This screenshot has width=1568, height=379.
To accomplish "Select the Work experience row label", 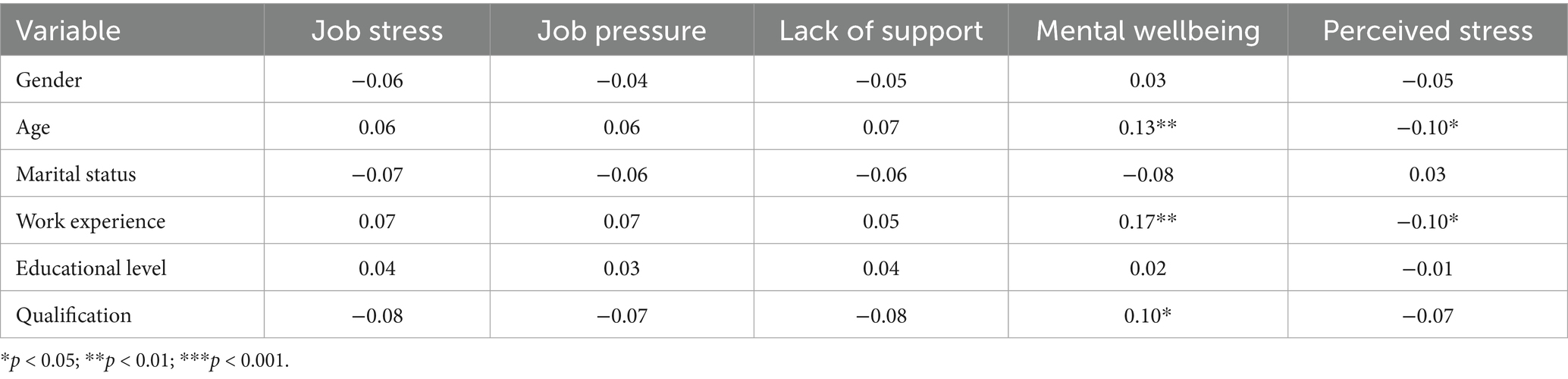I will coord(90,221).
